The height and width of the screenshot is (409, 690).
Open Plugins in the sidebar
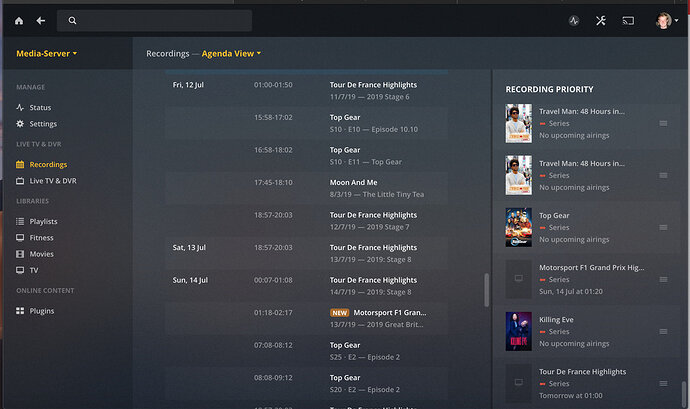pyautogui.click(x=42, y=311)
